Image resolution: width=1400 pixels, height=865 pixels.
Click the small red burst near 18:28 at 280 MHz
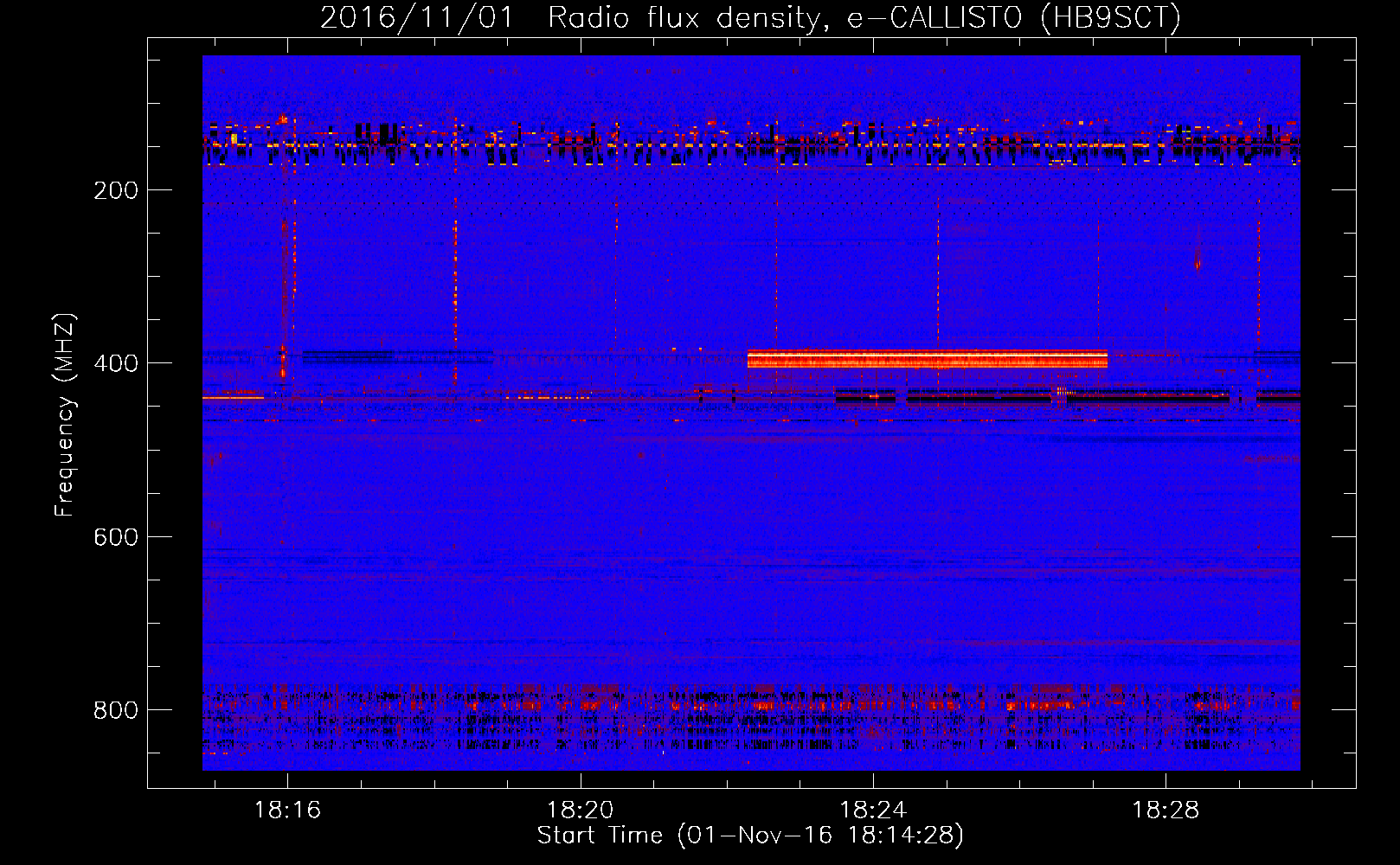click(x=1198, y=259)
